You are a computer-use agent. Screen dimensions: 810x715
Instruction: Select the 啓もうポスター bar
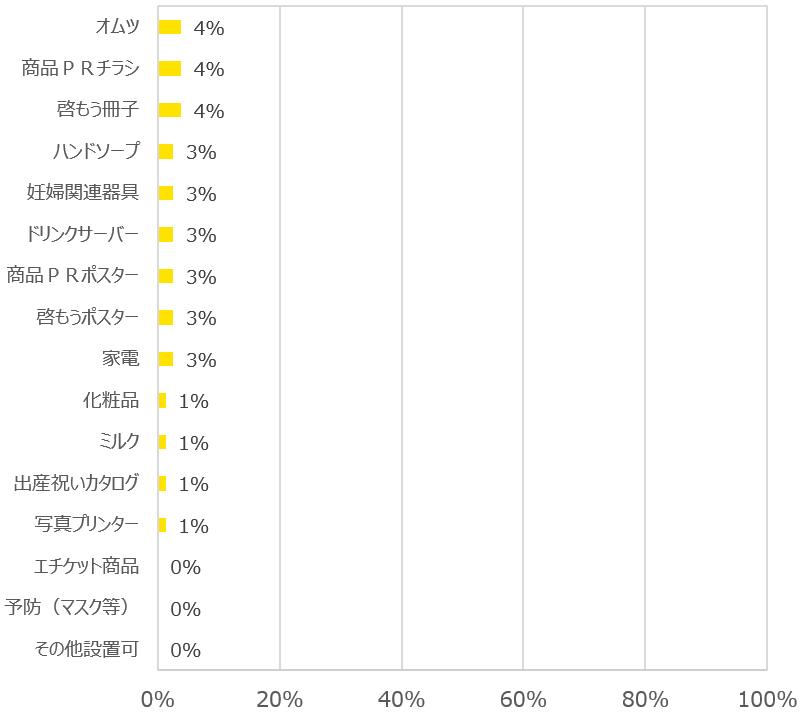point(166,318)
